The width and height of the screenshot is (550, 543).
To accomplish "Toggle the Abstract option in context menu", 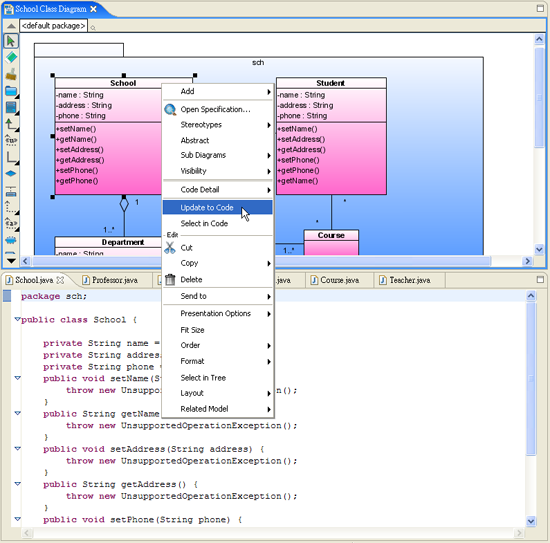I will [x=217, y=140].
